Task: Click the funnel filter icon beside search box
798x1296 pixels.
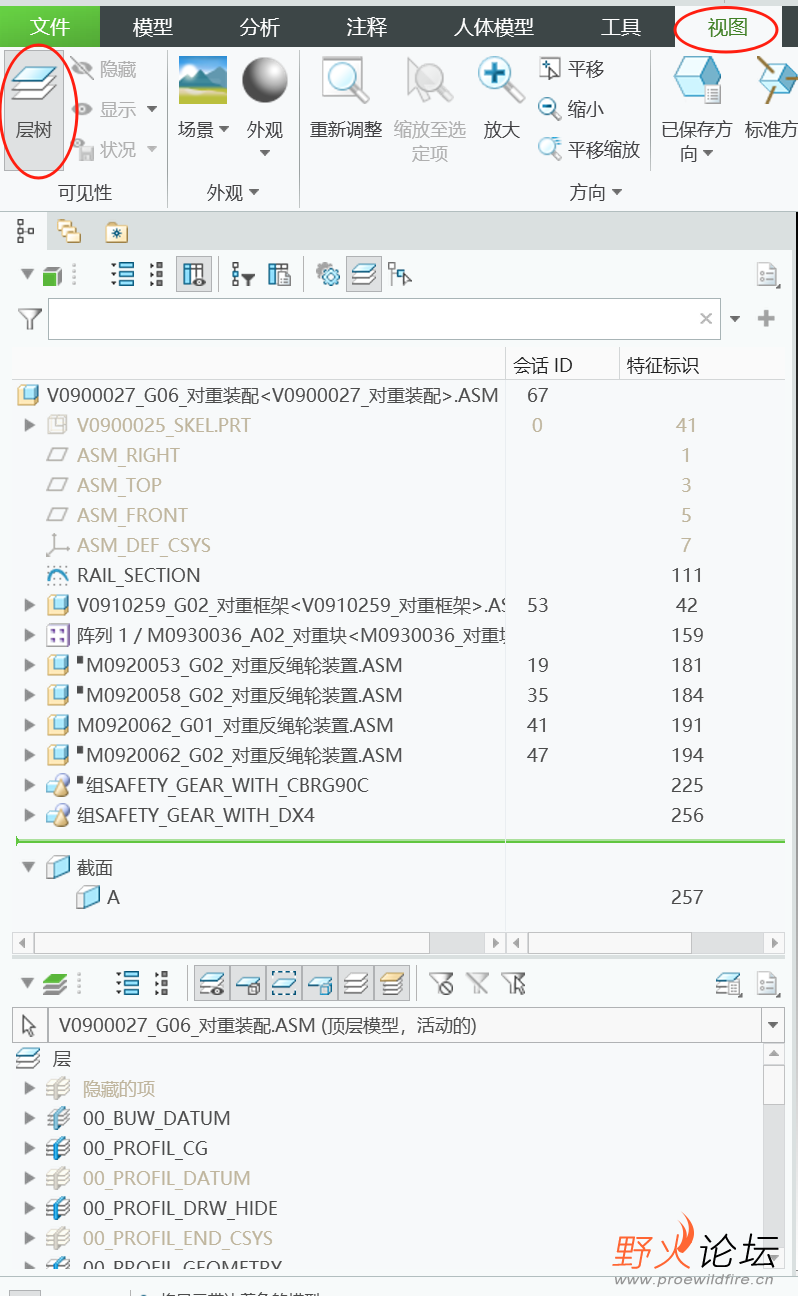Action: (x=30, y=319)
